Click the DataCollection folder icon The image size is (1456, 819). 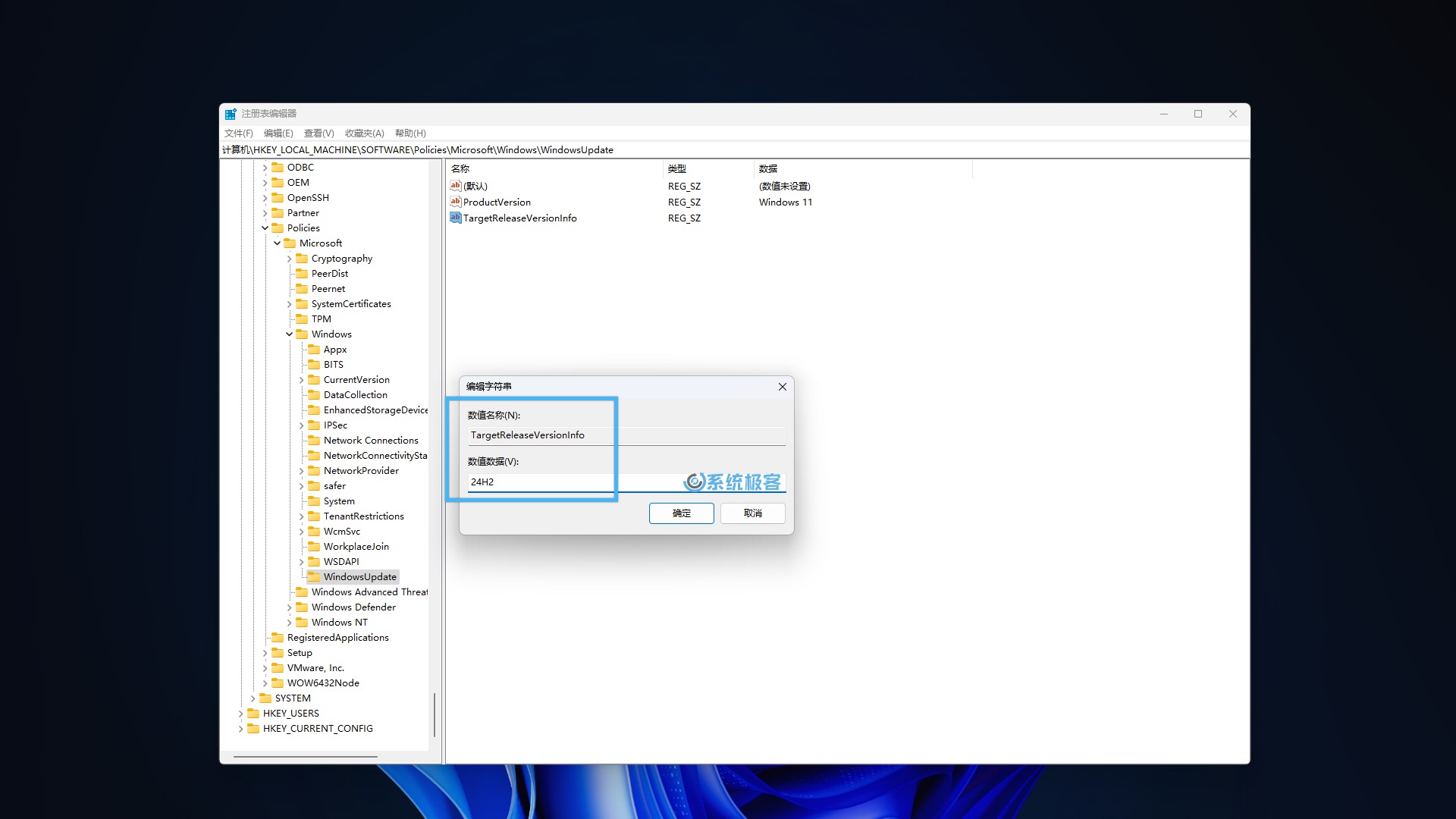point(314,395)
